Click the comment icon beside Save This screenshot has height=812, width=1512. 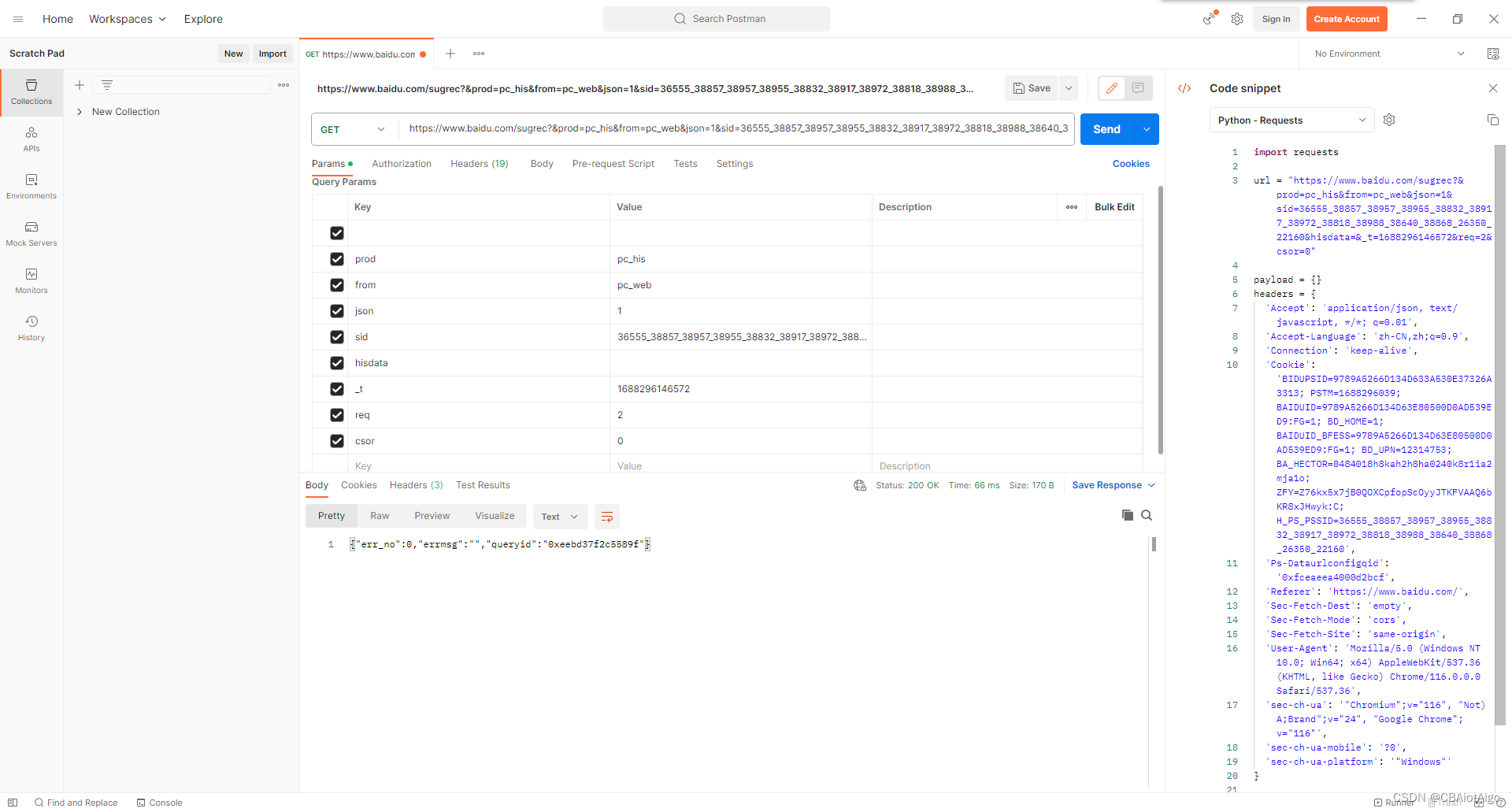coord(1138,88)
